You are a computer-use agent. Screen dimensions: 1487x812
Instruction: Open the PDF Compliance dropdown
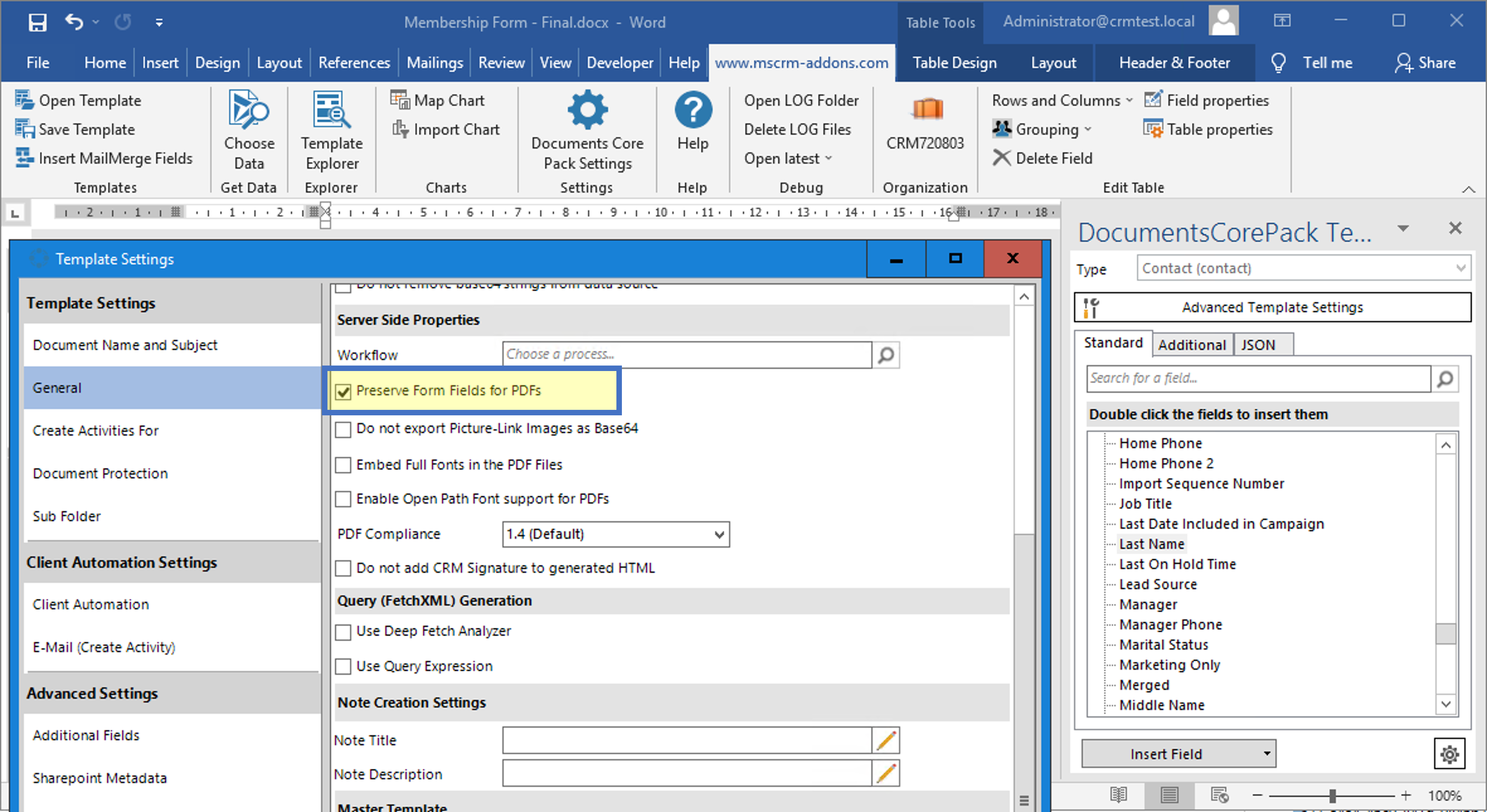coord(615,534)
